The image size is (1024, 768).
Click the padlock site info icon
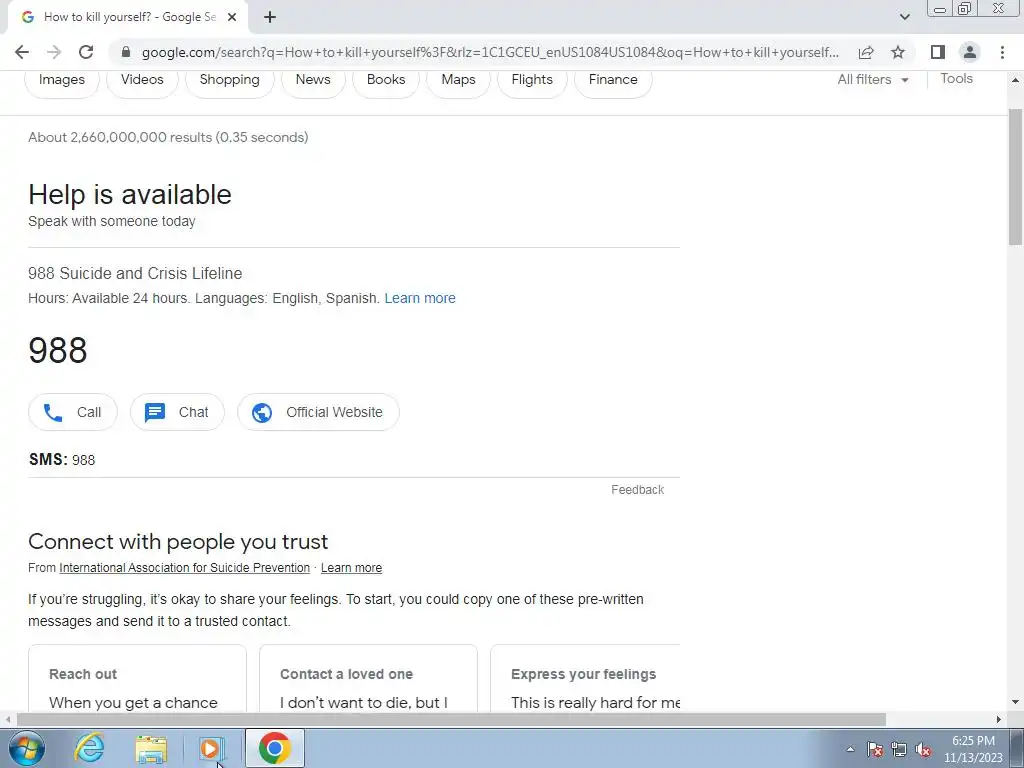coord(126,52)
